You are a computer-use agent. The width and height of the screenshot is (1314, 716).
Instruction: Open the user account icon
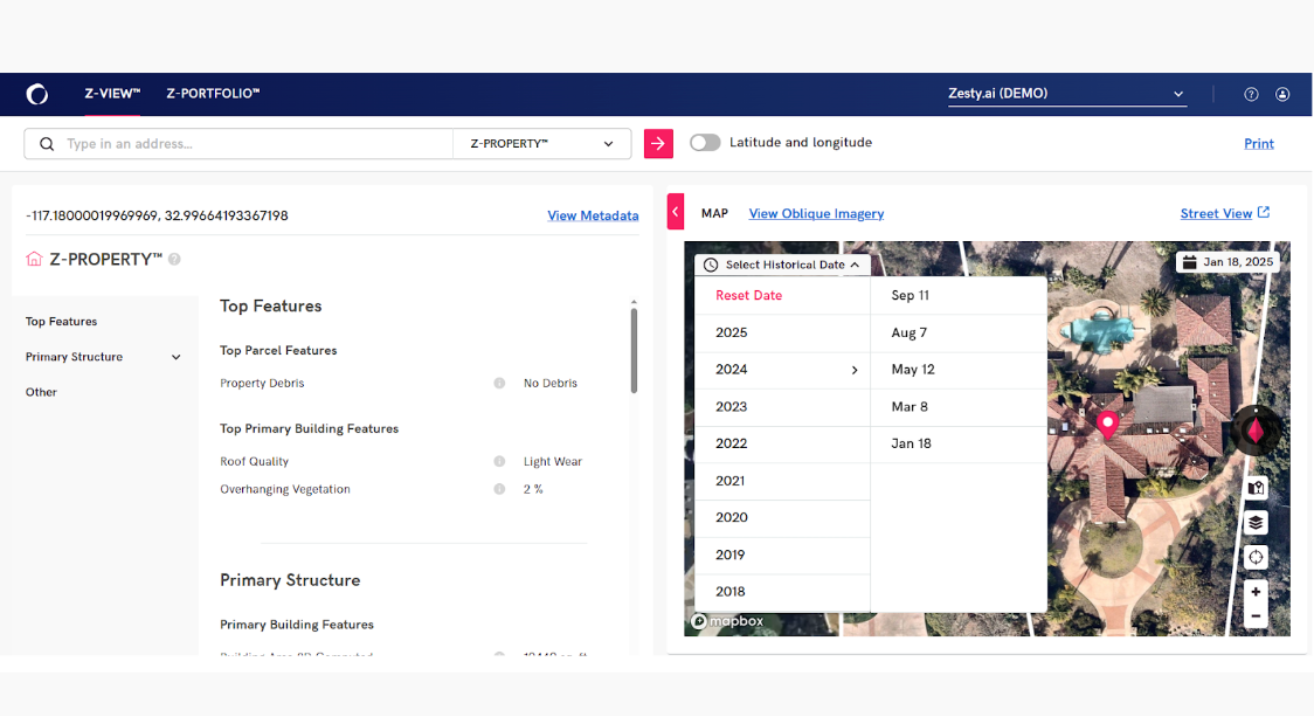[x=1282, y=94]
